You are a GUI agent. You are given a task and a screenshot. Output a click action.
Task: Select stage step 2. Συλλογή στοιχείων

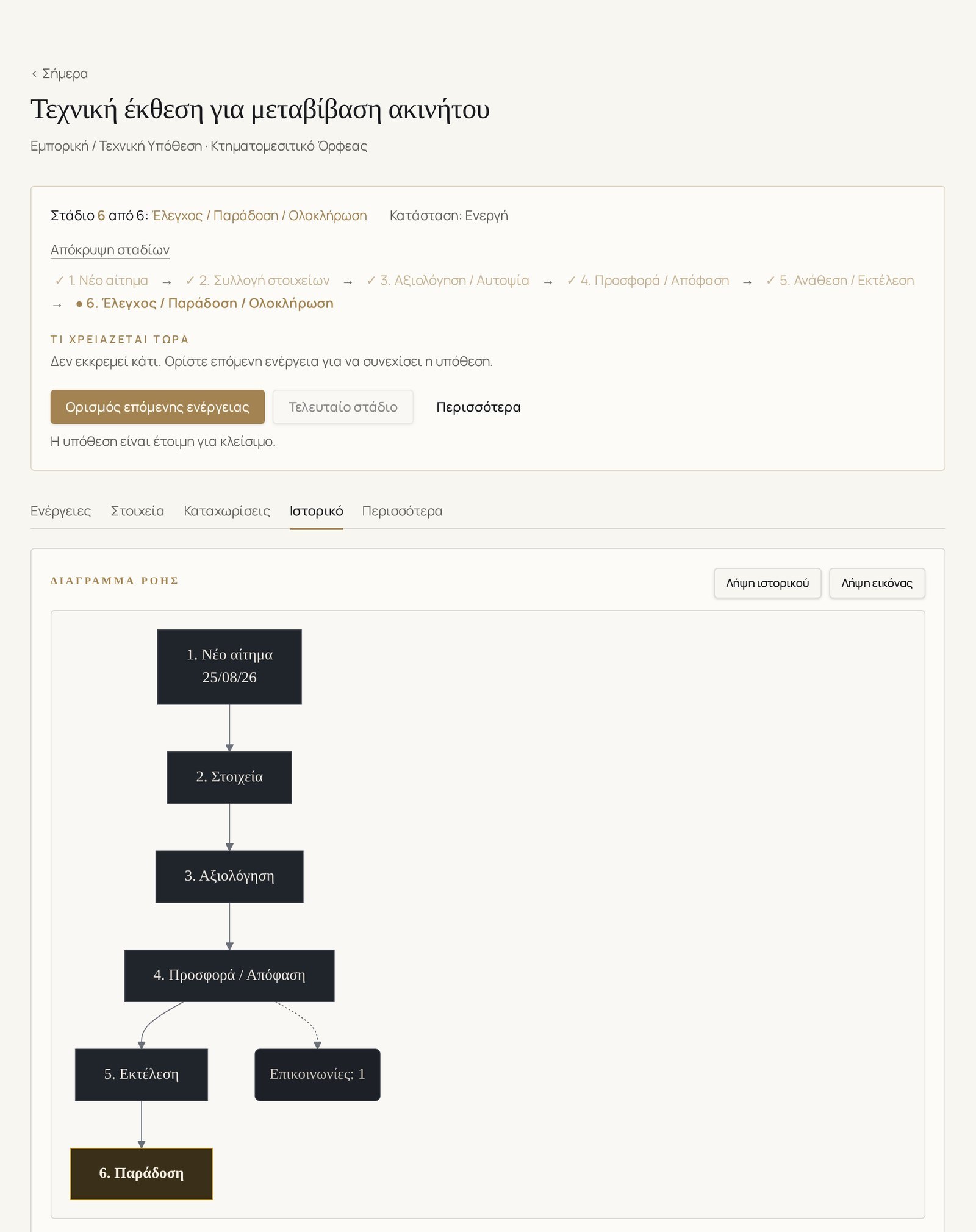coord(257,281)
